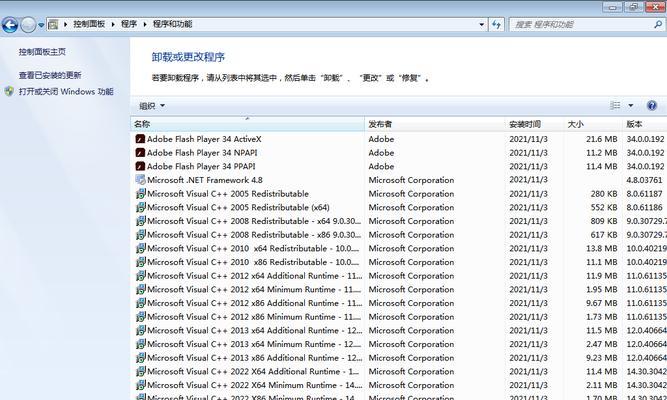Click Visual C++ 2022 X64 Additional Runtime icon
This screenshot has height=400, width=667.
140,371
